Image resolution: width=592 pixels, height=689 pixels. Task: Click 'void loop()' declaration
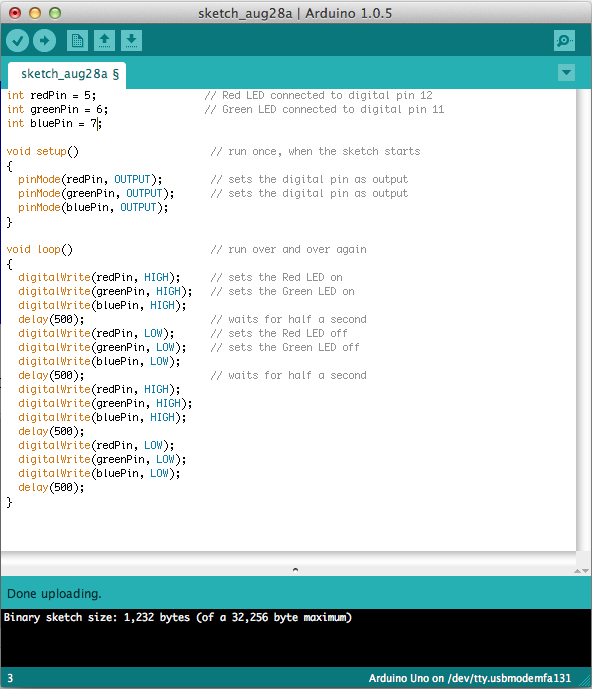(40, 250)
